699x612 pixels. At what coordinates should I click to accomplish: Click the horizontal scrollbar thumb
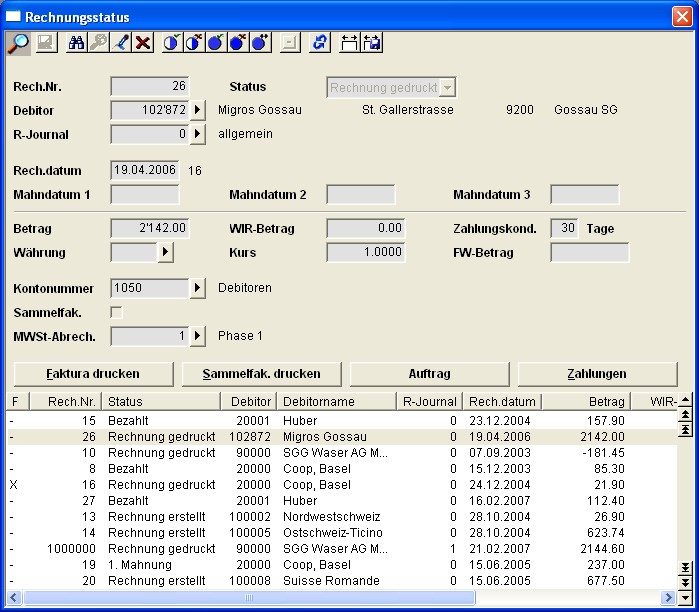249,597
